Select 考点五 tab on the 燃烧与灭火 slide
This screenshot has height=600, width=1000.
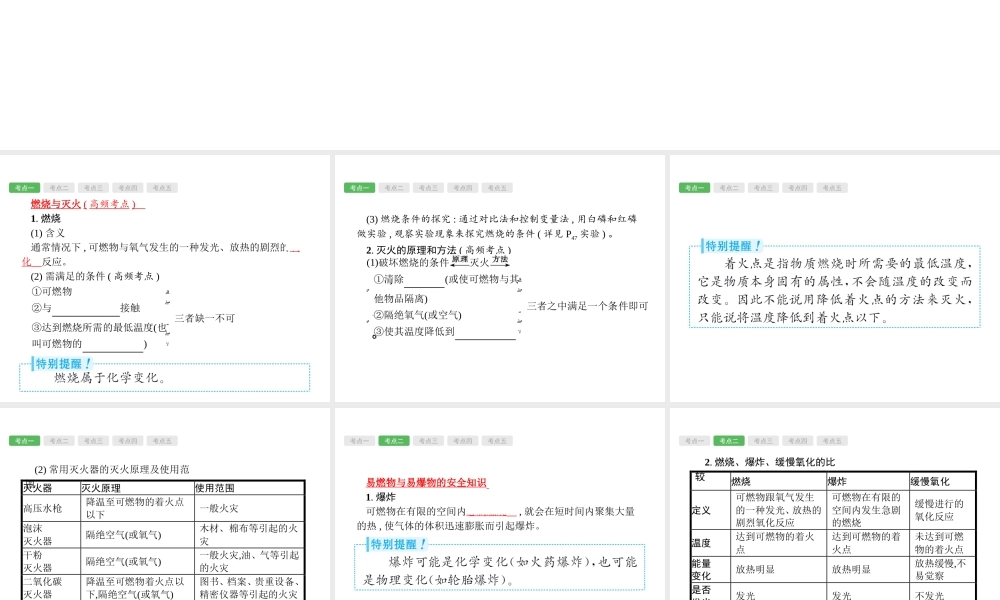click(x=162, y=187)
